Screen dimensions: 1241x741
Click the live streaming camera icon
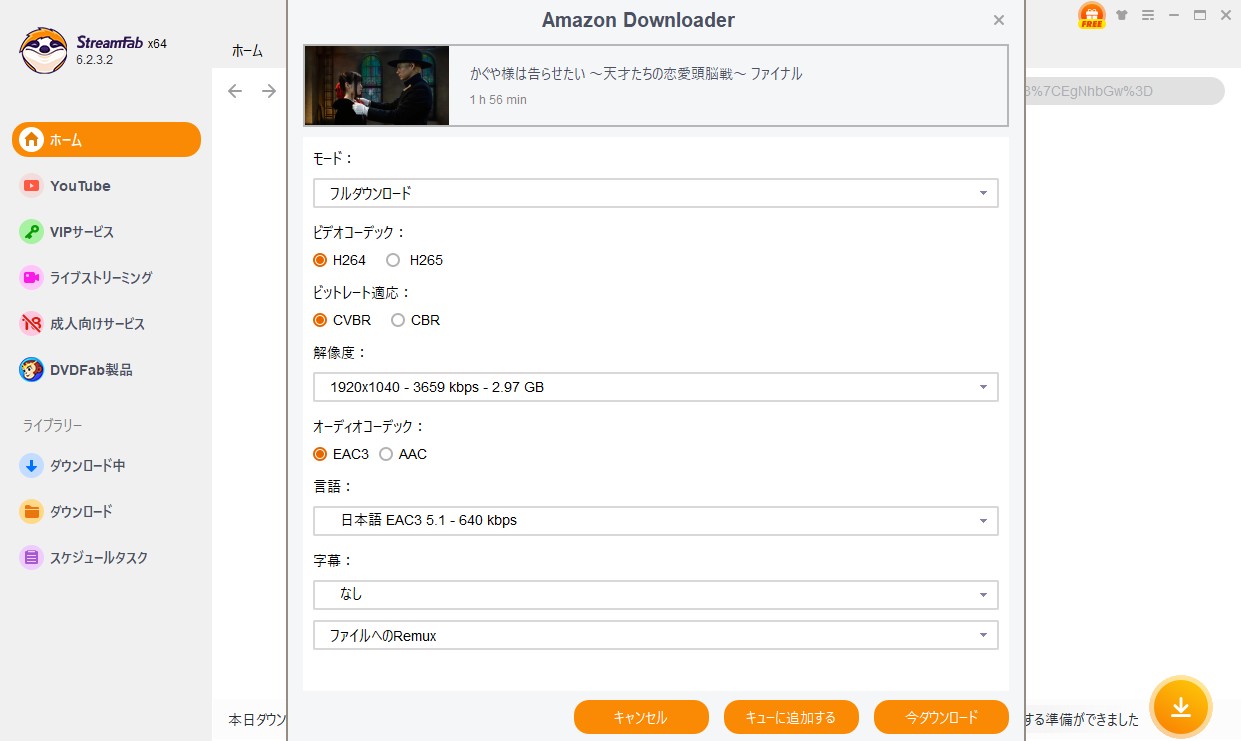pos(32,278)
